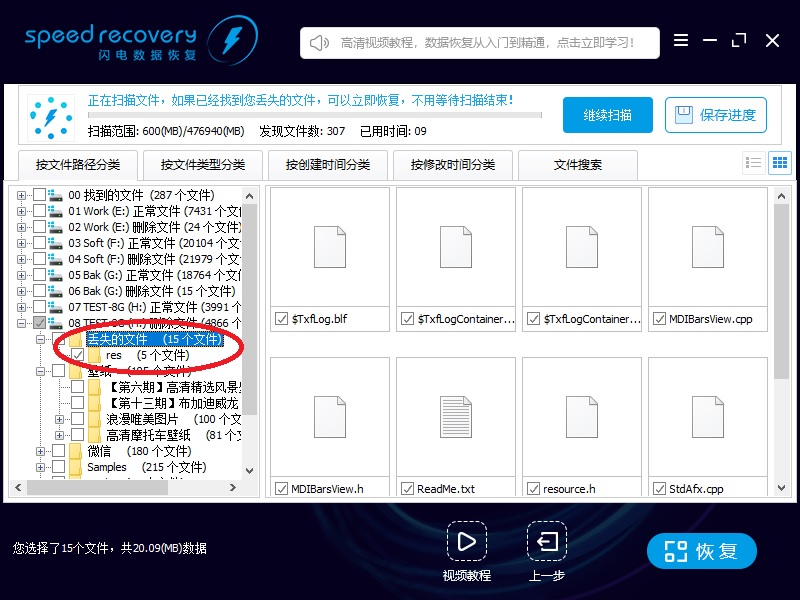Click the 恢复 recover button
This screenshot has height=600, width=800.
(702, 551)
